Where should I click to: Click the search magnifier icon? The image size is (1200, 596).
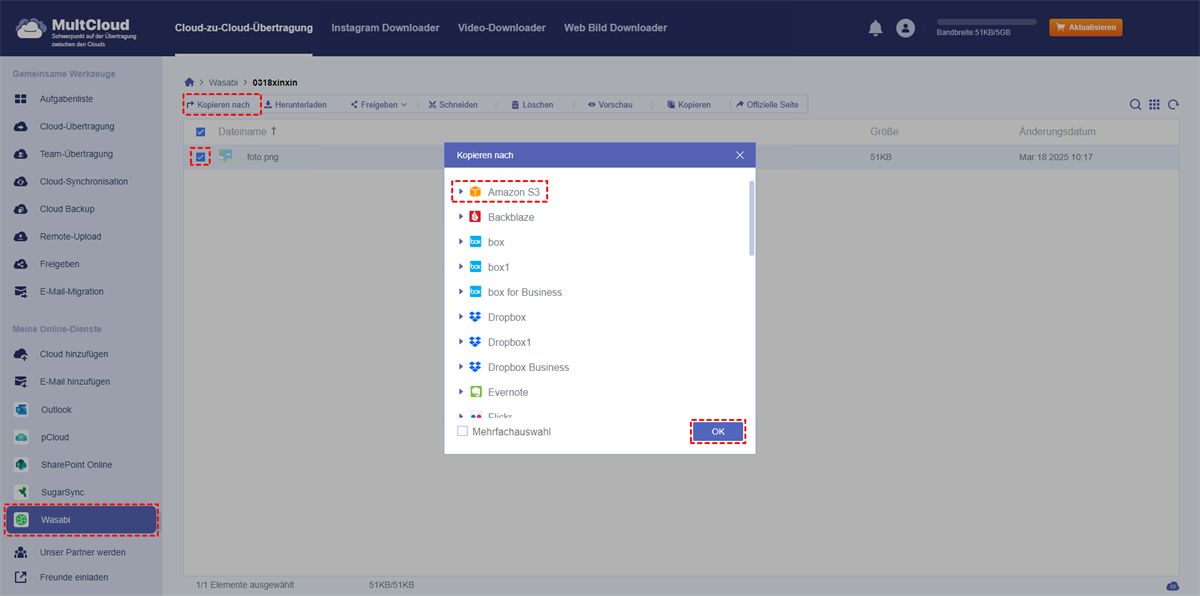(1136, 104)
